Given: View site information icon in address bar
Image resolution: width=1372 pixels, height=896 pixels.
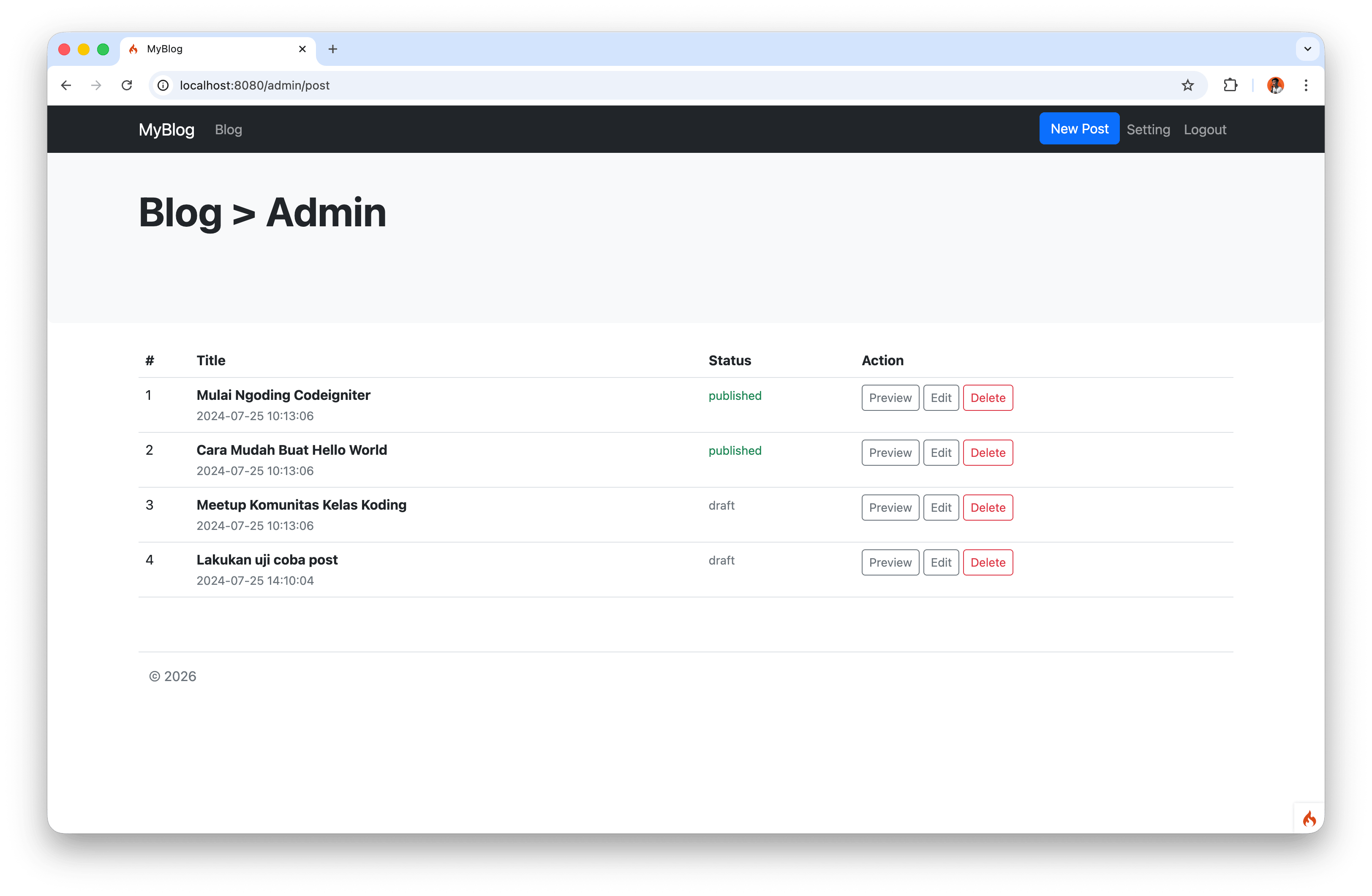Looking at the screenshot, I should [x=164, y=85].
